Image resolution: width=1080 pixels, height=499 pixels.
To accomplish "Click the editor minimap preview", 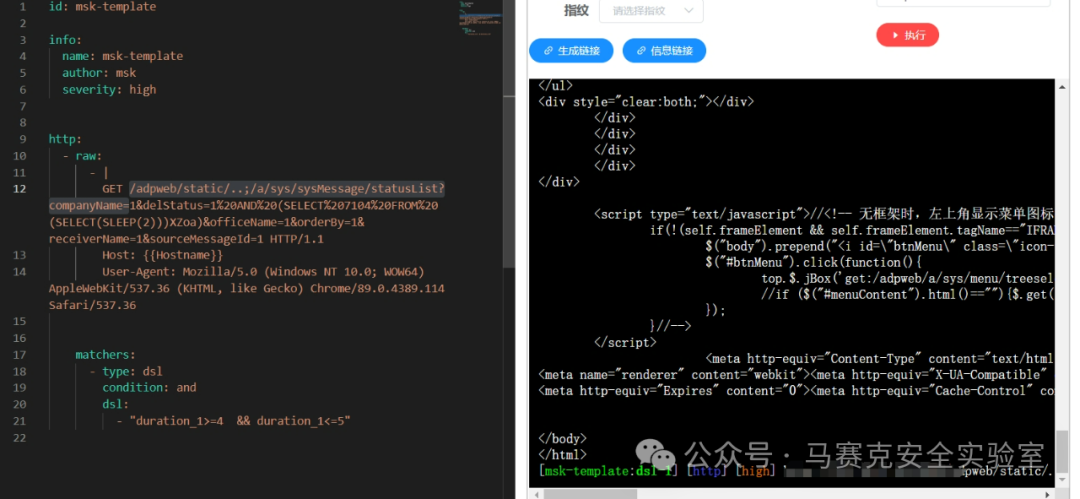I will click(x=480, y=17).
